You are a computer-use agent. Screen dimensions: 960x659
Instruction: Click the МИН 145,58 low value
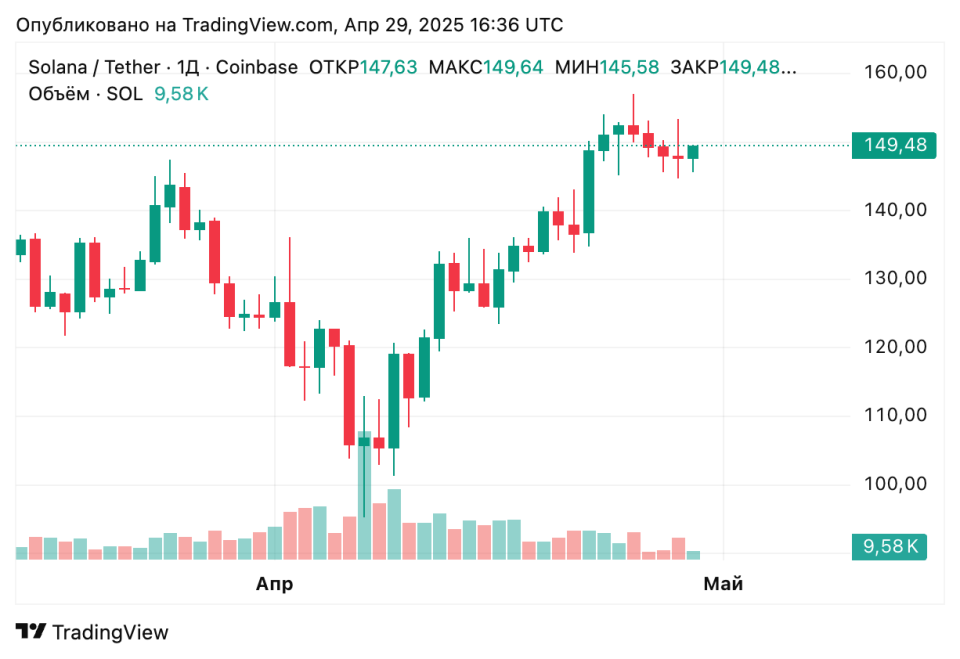(607, 67)
